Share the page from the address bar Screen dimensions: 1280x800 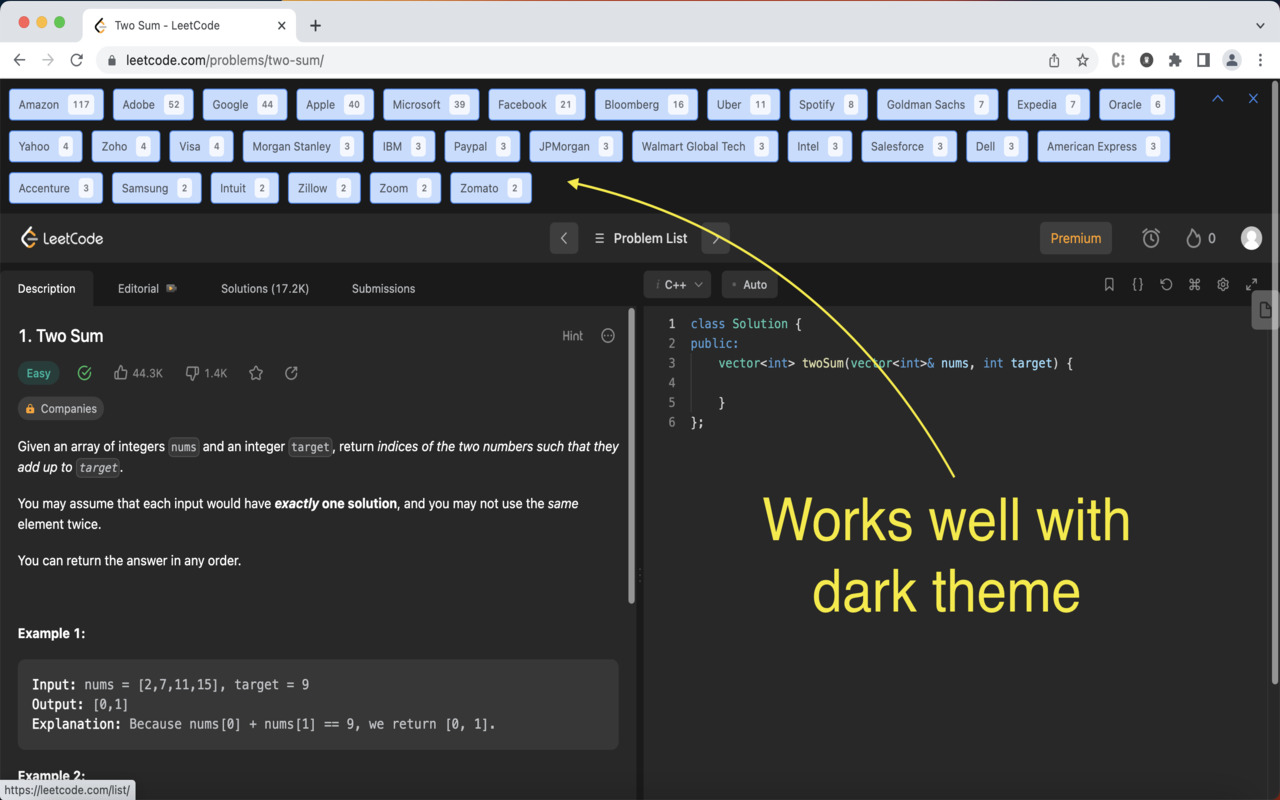(x=1054, y=60)
